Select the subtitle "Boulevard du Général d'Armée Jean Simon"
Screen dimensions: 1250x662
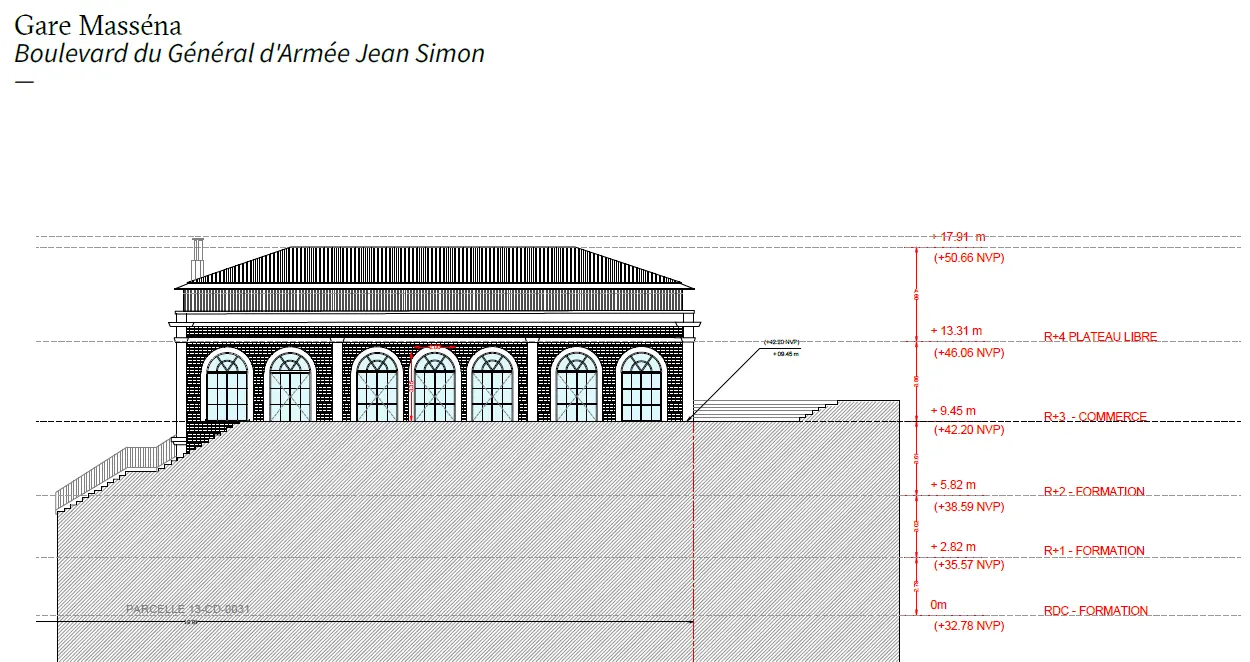(250, 54)
